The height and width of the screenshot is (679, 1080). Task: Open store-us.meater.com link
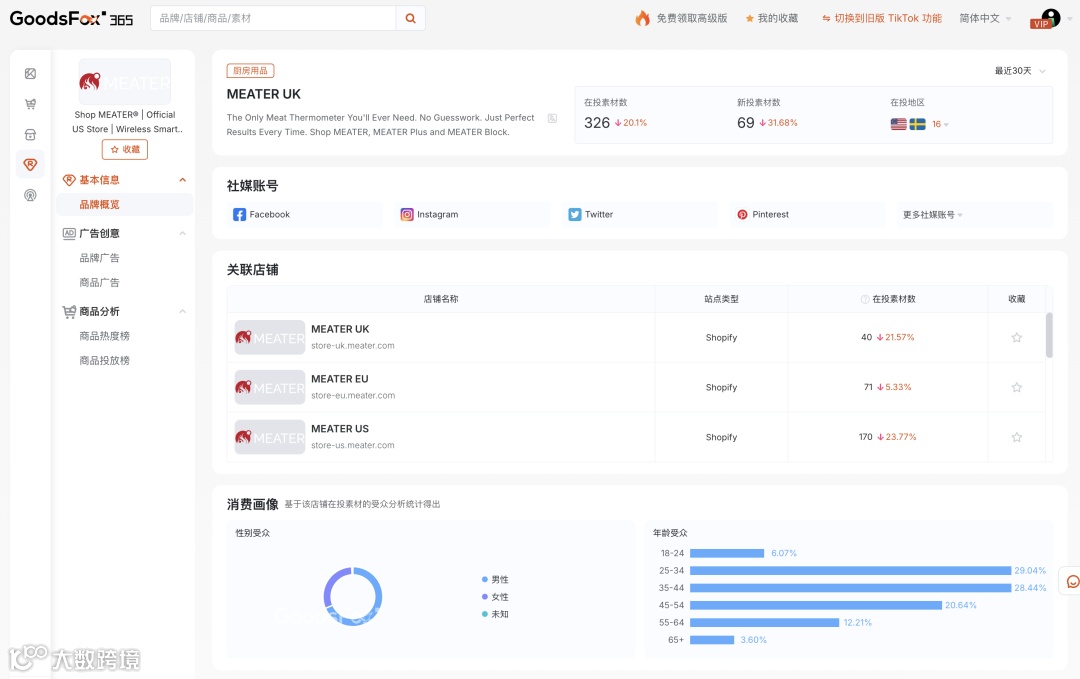pos(353,446)
